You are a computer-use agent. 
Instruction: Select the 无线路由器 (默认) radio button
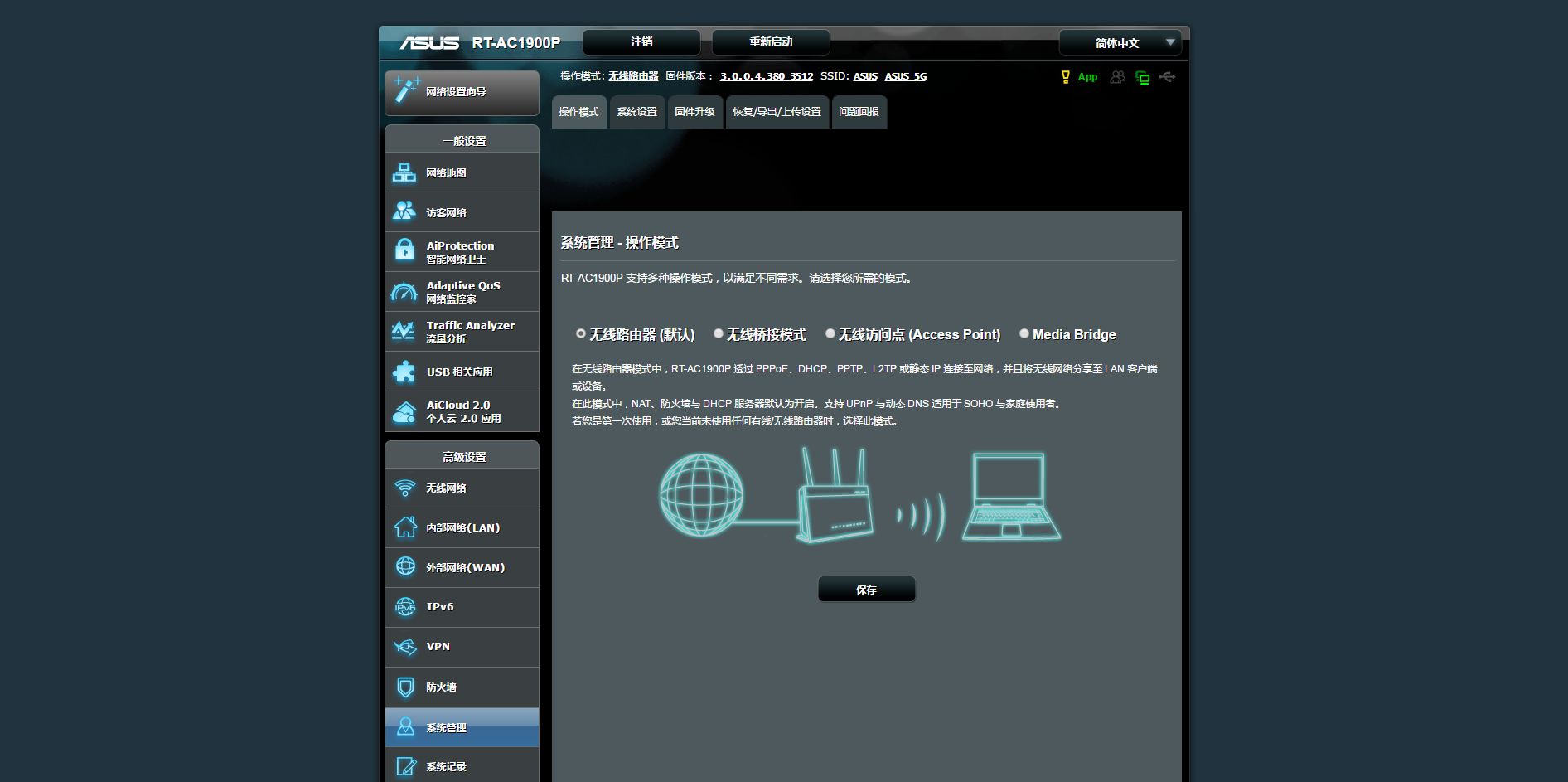[581, 333]
